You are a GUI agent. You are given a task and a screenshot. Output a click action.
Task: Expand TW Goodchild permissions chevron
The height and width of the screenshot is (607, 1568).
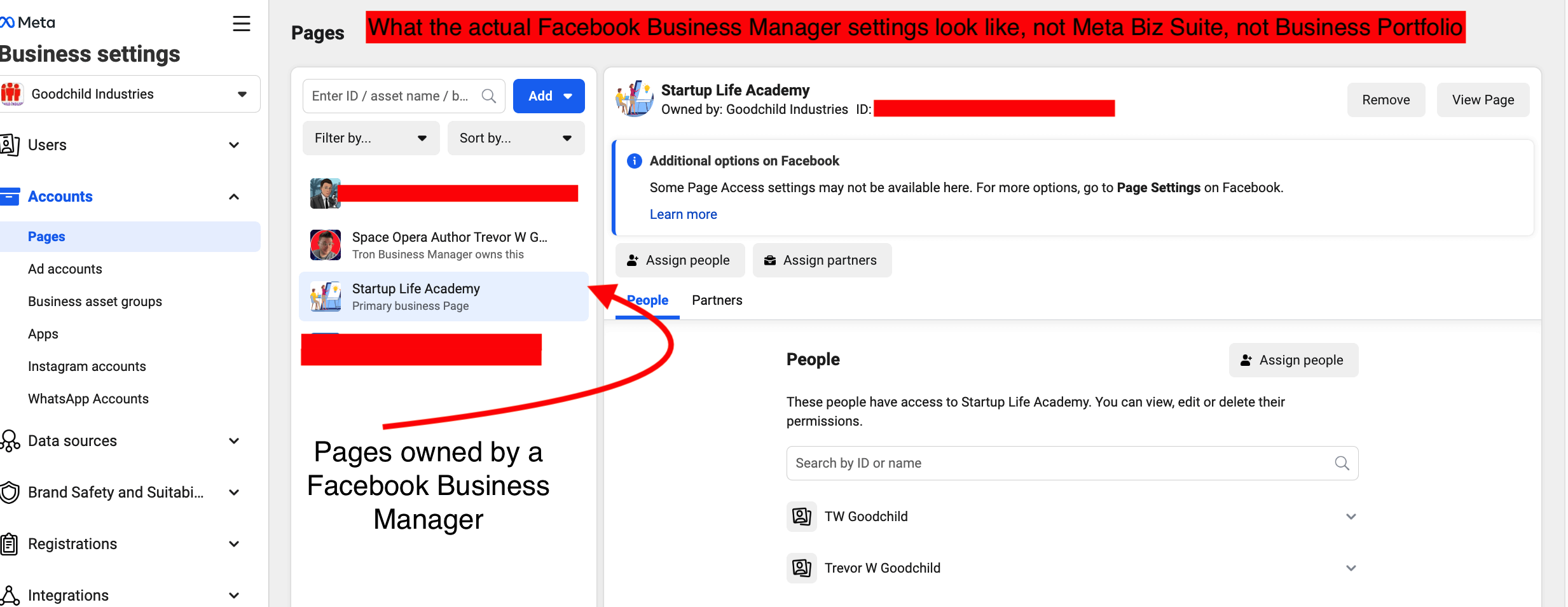(1351, 517)
